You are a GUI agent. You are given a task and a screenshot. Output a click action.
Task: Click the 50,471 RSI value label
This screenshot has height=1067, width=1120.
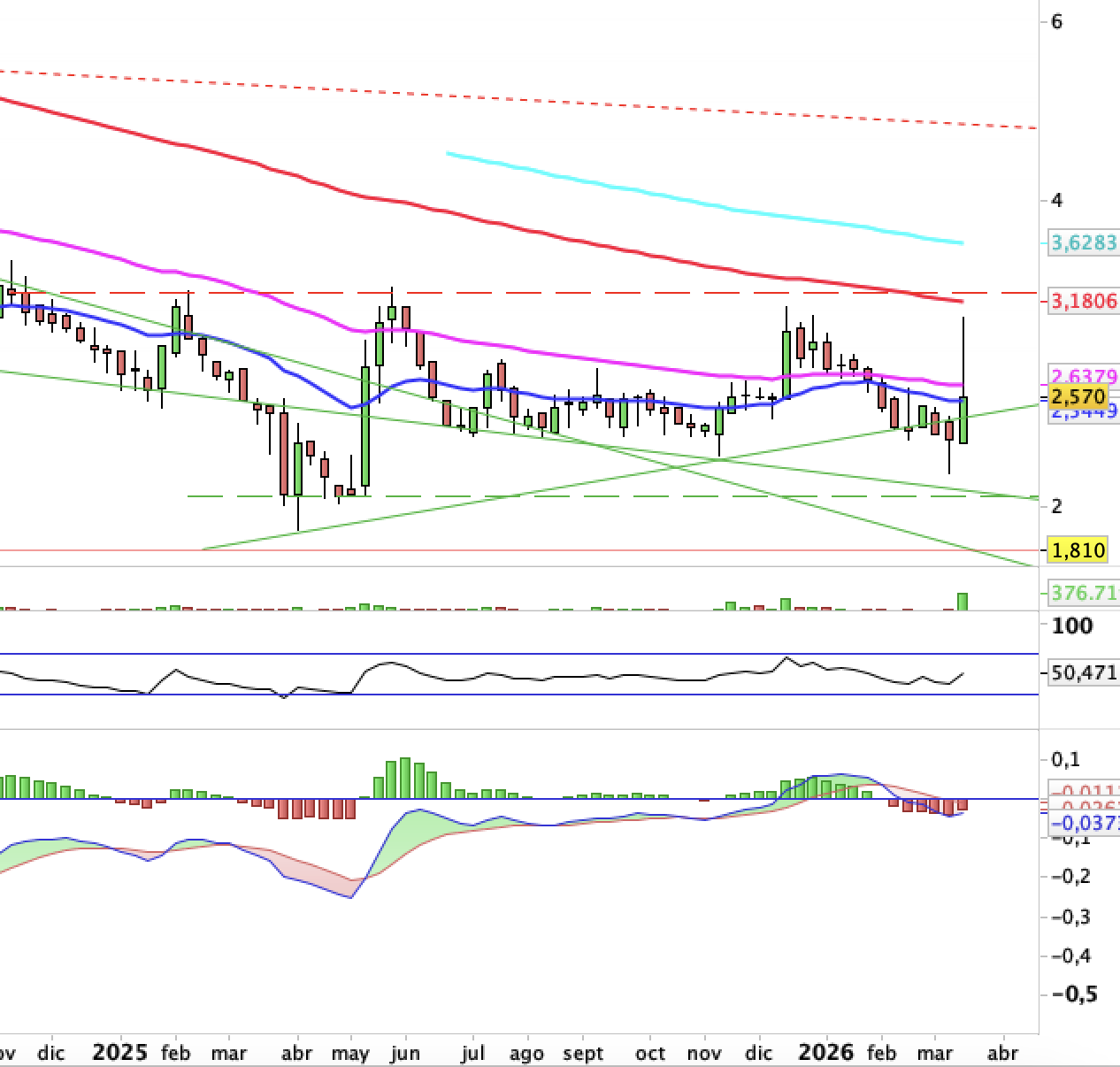click(1084, 673)
